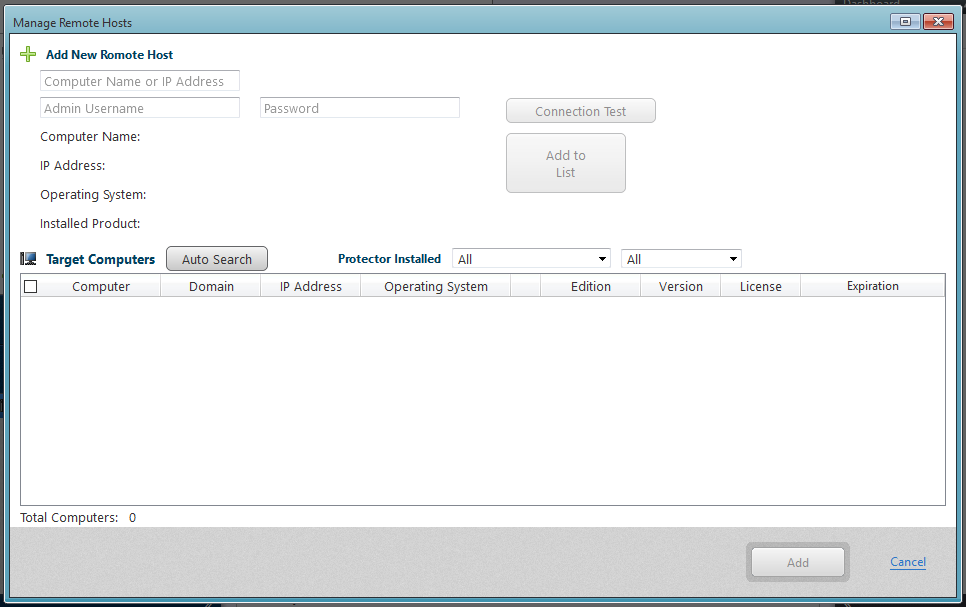Sort by the Computer column header
This screenshot has height=607, width=966.
tap(100, 286)
